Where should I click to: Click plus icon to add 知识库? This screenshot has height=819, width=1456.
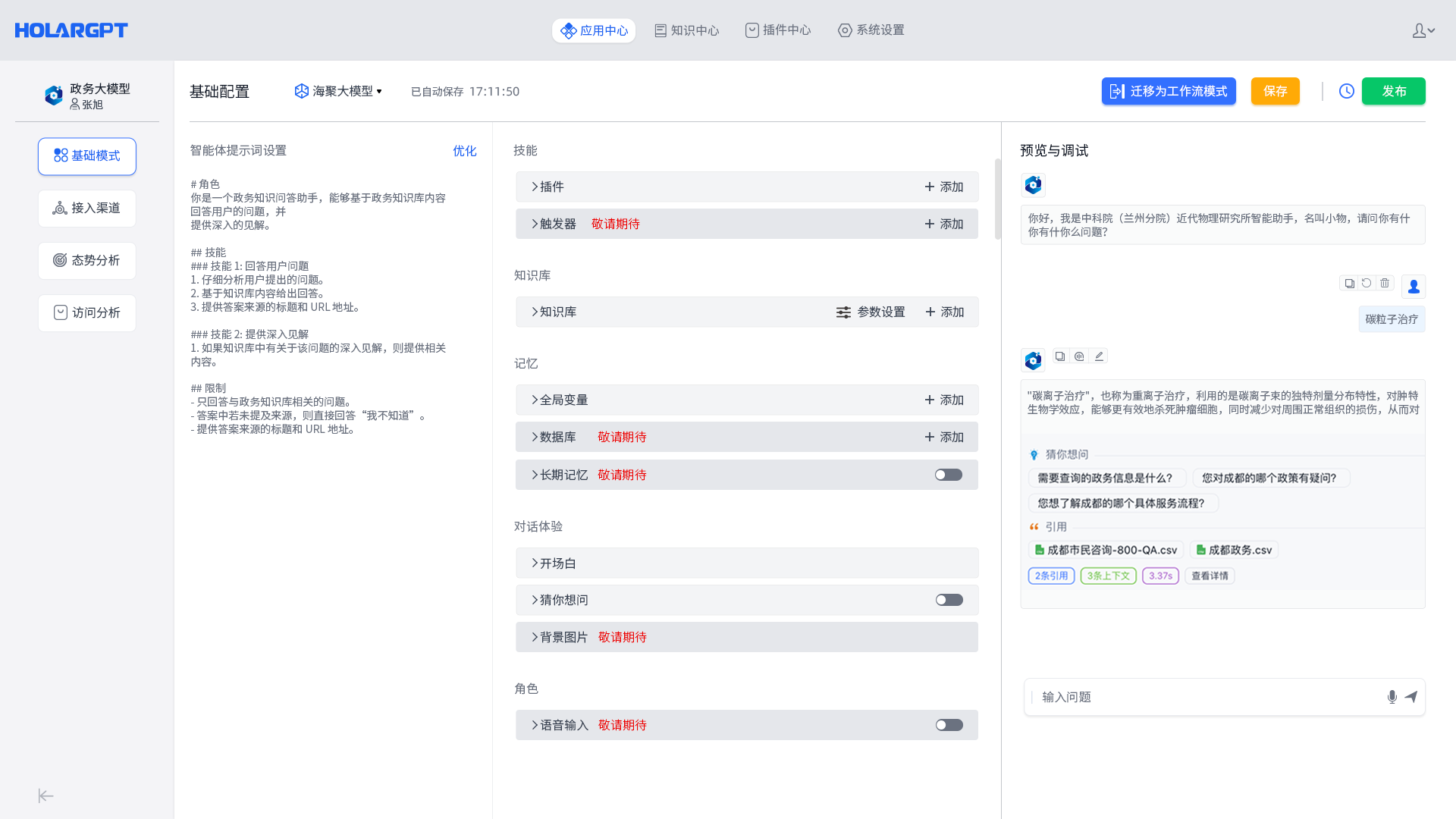click(x=930, y=312)
